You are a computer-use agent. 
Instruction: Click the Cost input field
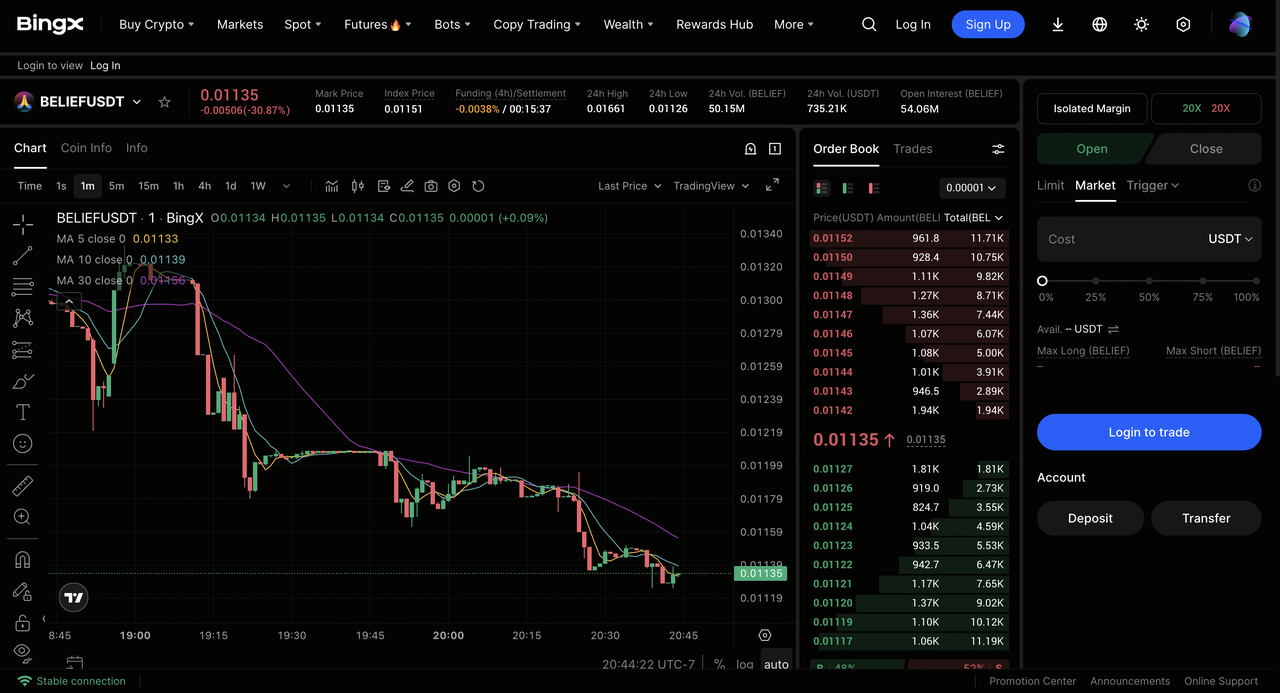(1120, 239)
